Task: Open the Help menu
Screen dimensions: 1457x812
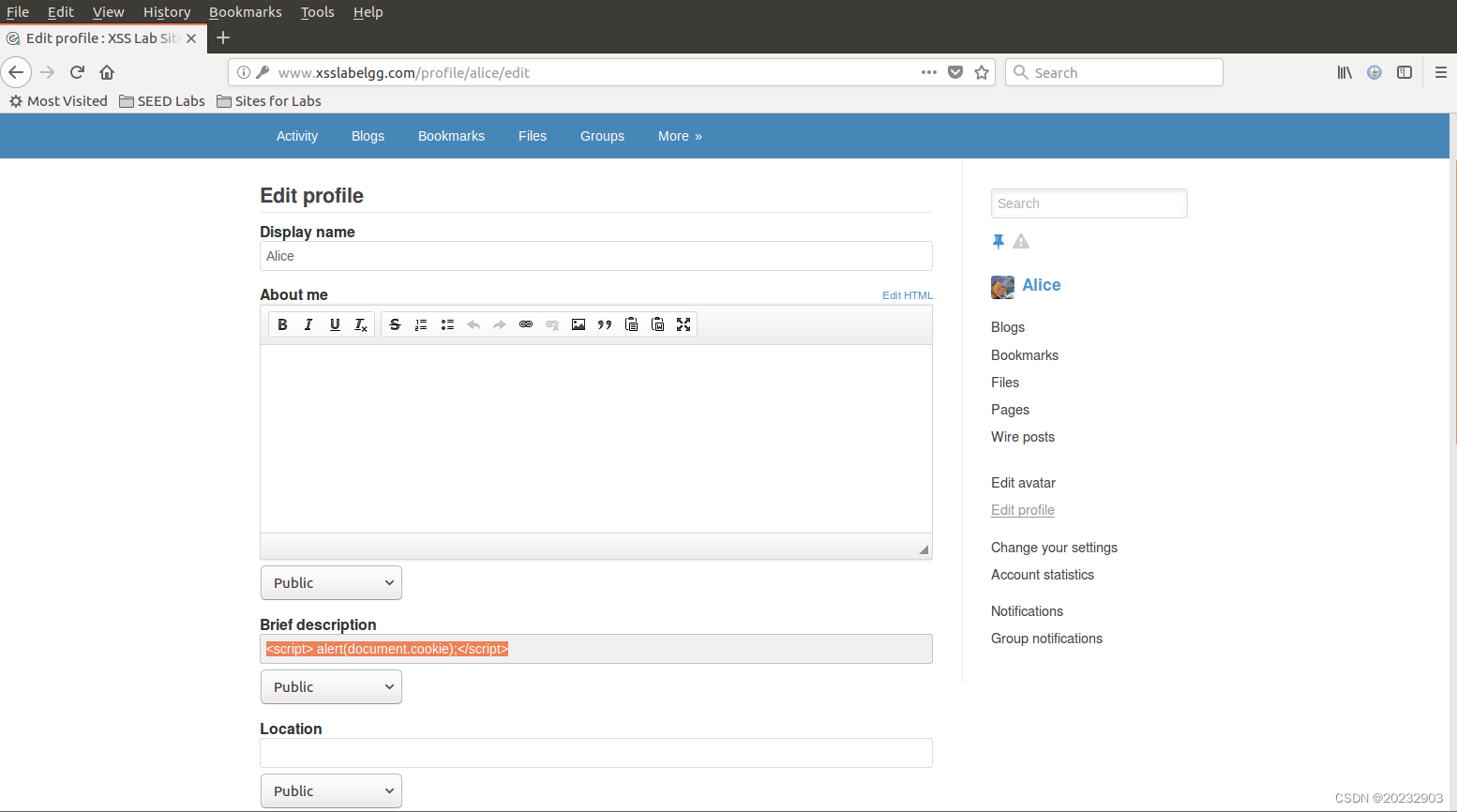Action: pyautogui.click(x=368, y=12)
